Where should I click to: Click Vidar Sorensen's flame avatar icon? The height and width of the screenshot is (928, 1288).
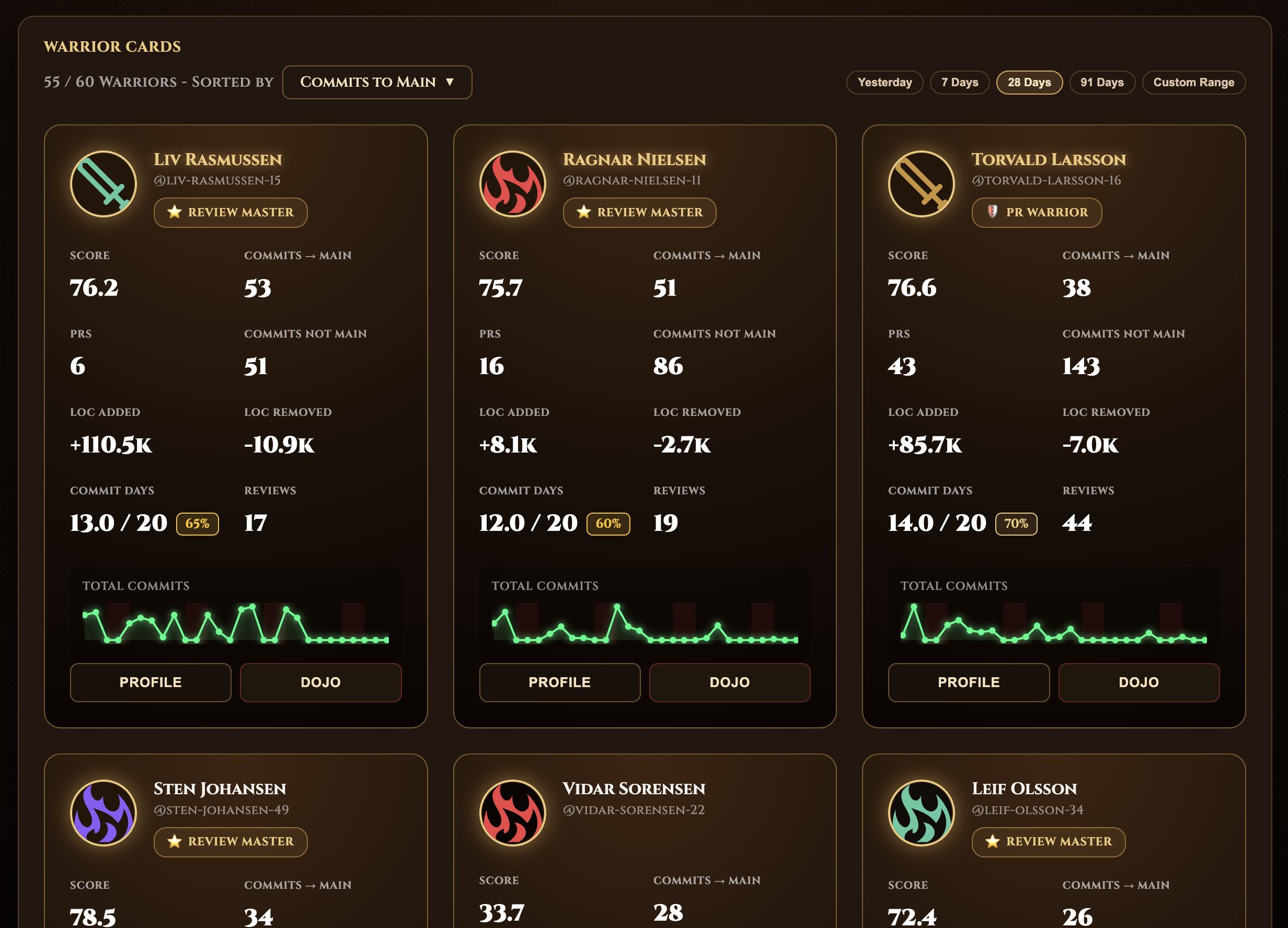513,813
